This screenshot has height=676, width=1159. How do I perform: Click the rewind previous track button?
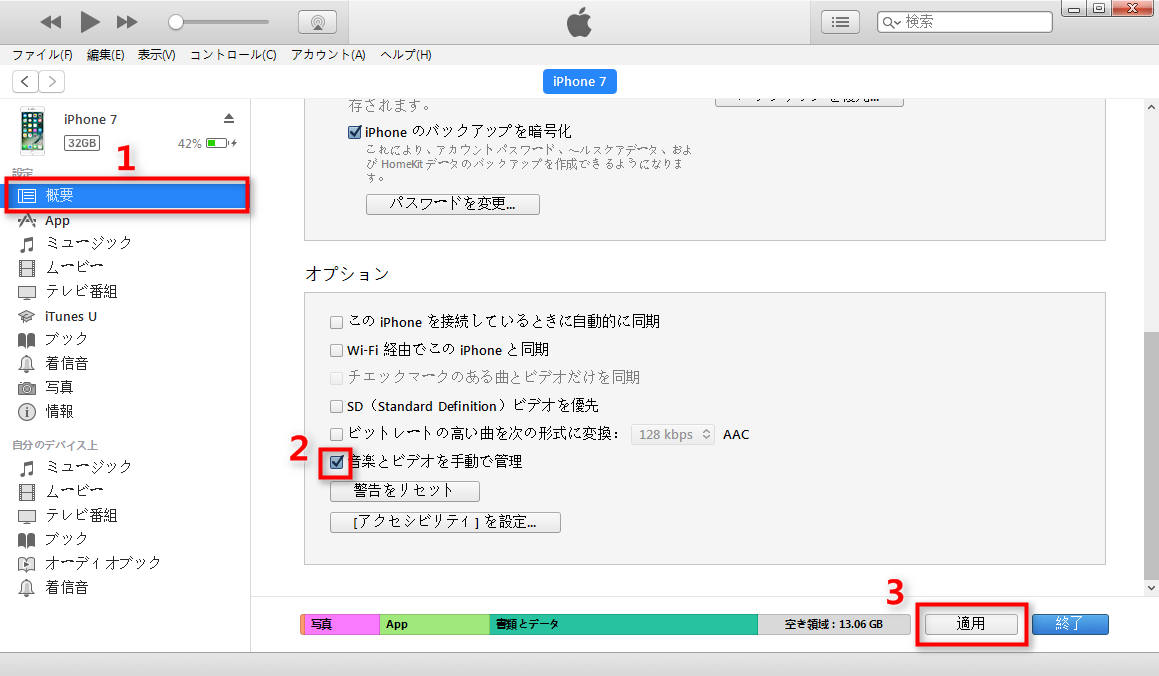pos(51,22)
